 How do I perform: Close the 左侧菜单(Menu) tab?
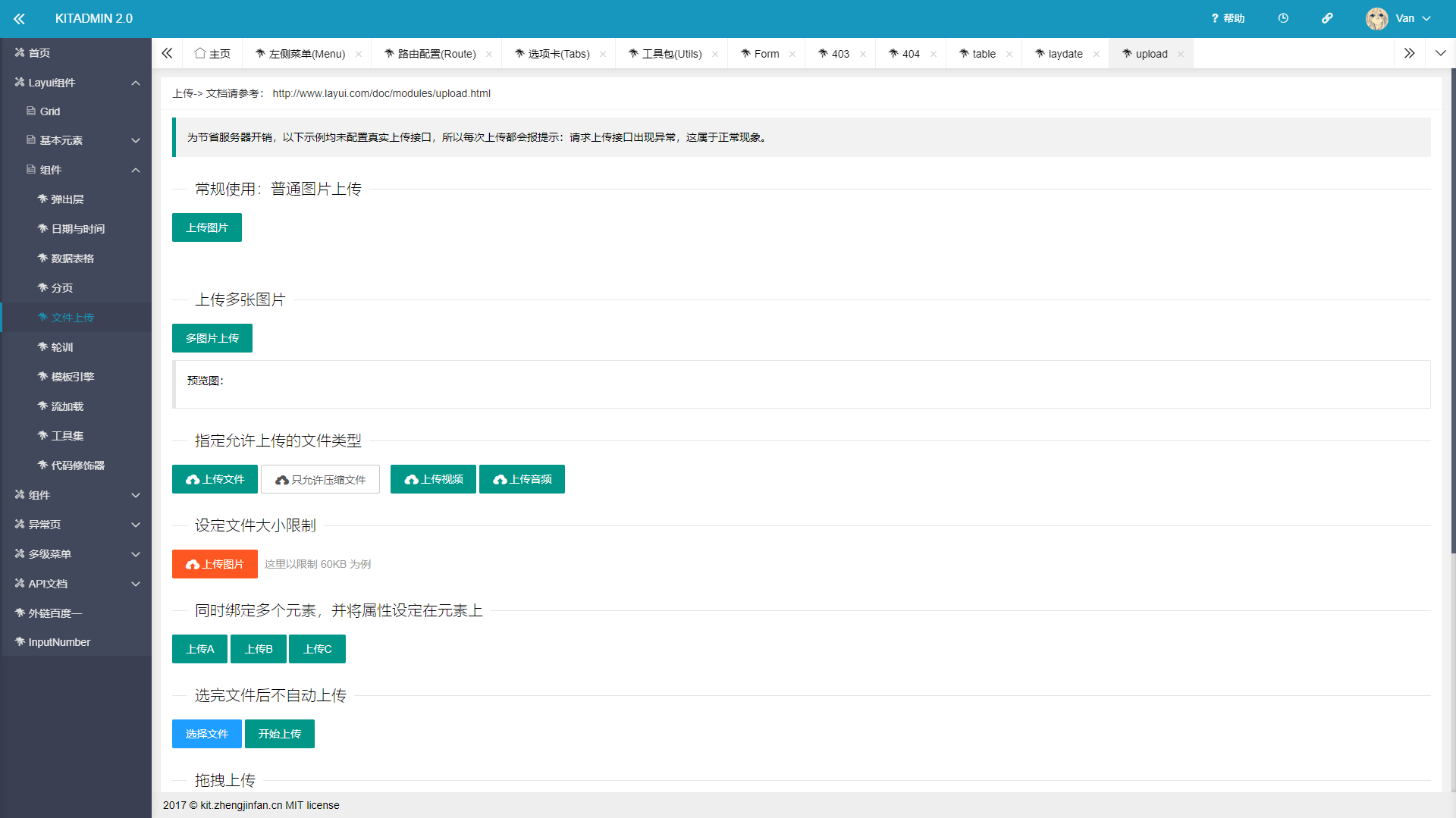(x=359, y=54)
